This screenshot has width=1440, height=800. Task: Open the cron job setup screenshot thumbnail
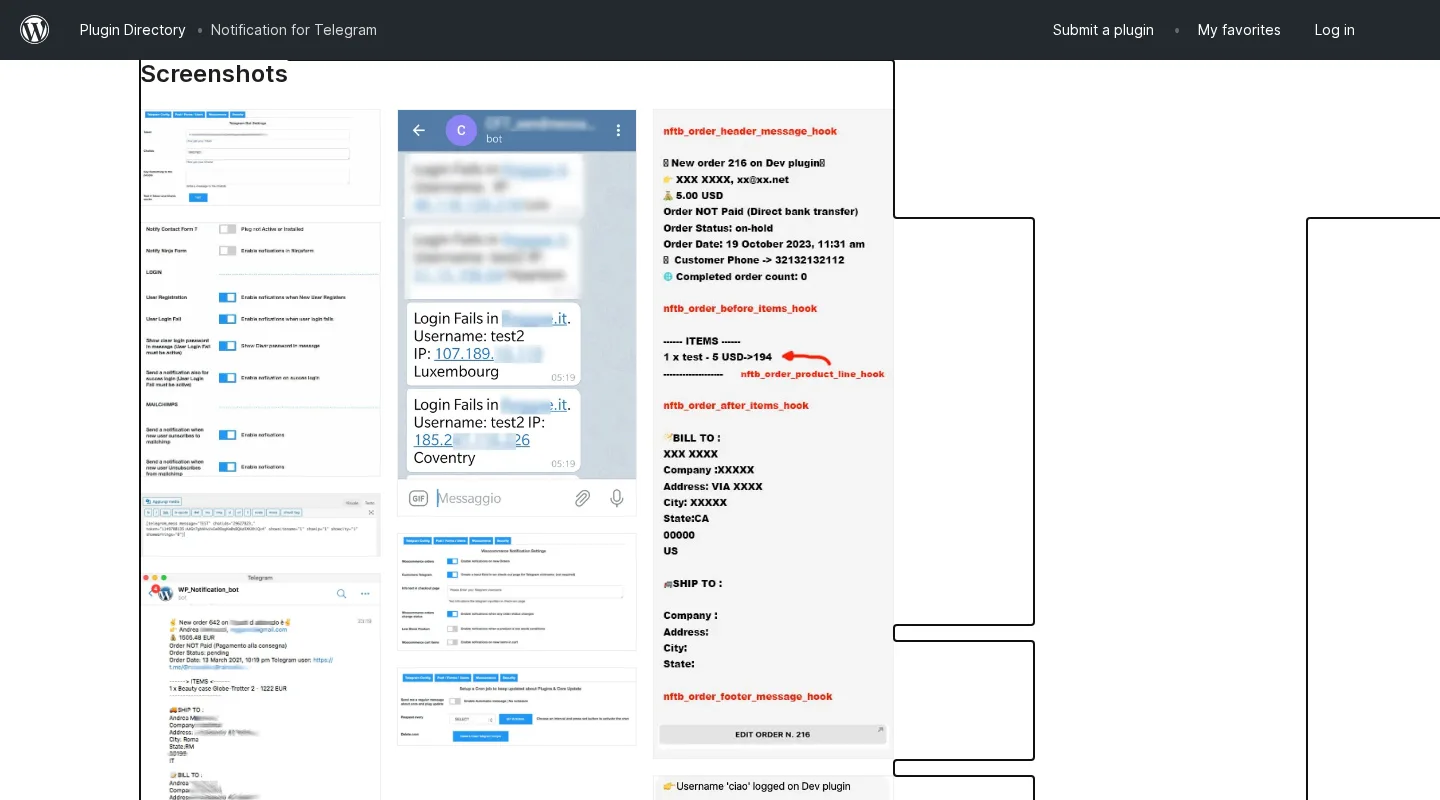(x=517, y=706)
